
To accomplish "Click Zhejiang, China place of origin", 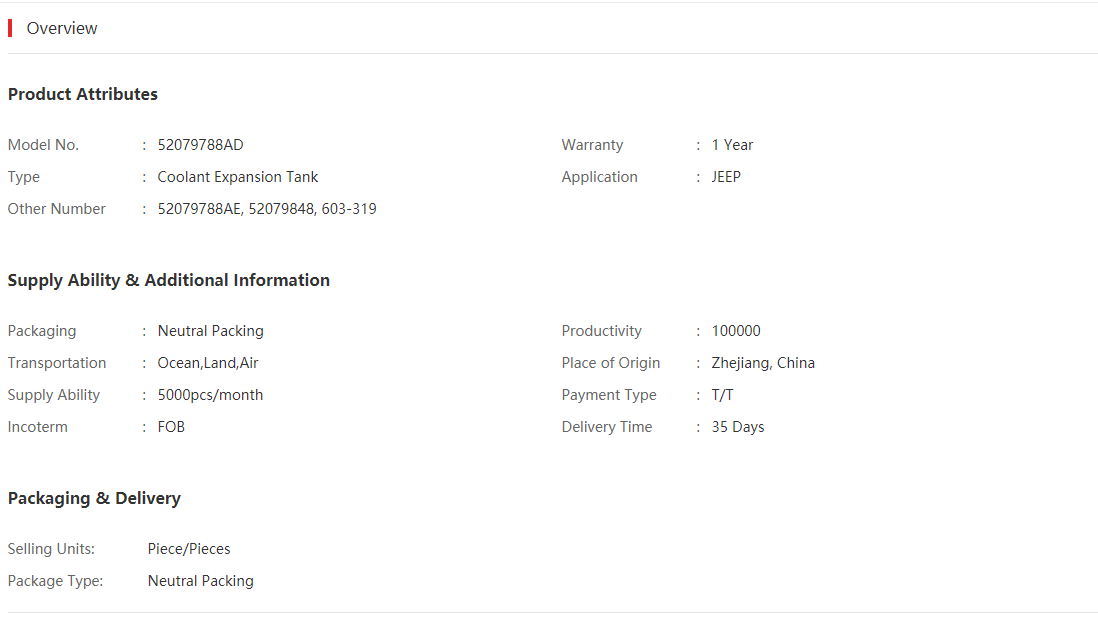I will pos(763,363).
